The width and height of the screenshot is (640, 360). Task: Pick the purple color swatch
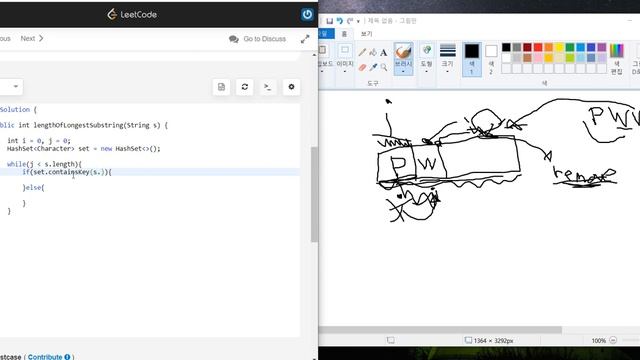click(x=602, y=47)
